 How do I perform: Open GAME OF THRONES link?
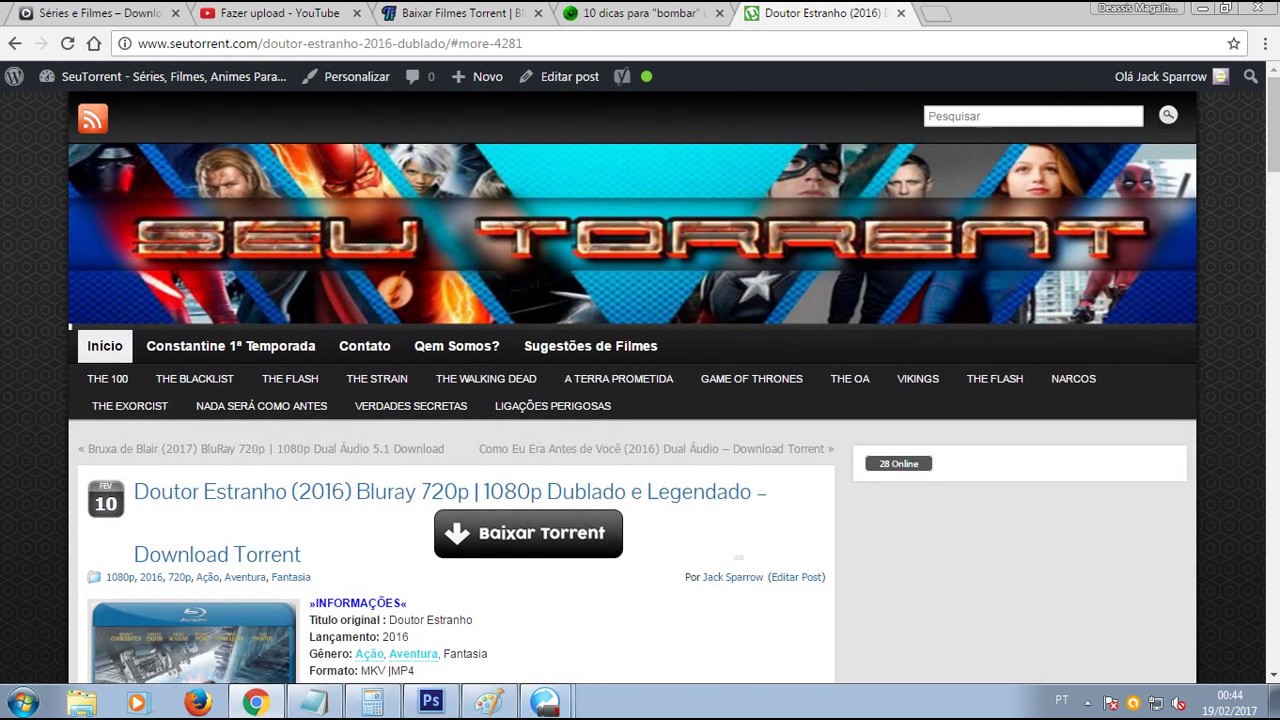click(752, 379)
